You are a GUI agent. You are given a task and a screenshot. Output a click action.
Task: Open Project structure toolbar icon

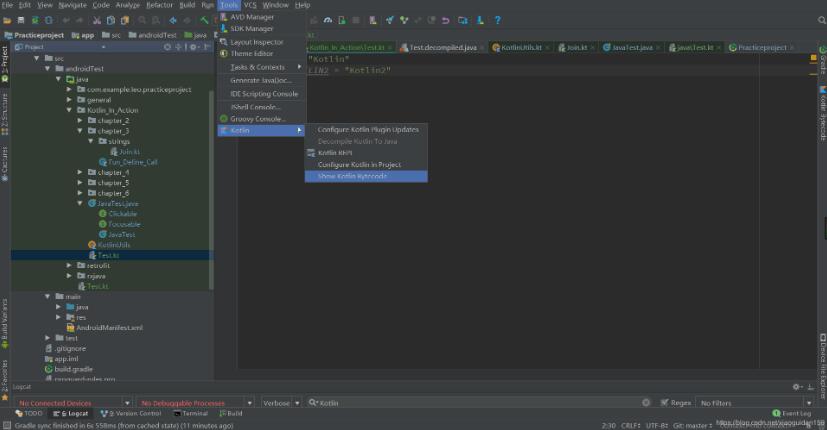[463, 20]
